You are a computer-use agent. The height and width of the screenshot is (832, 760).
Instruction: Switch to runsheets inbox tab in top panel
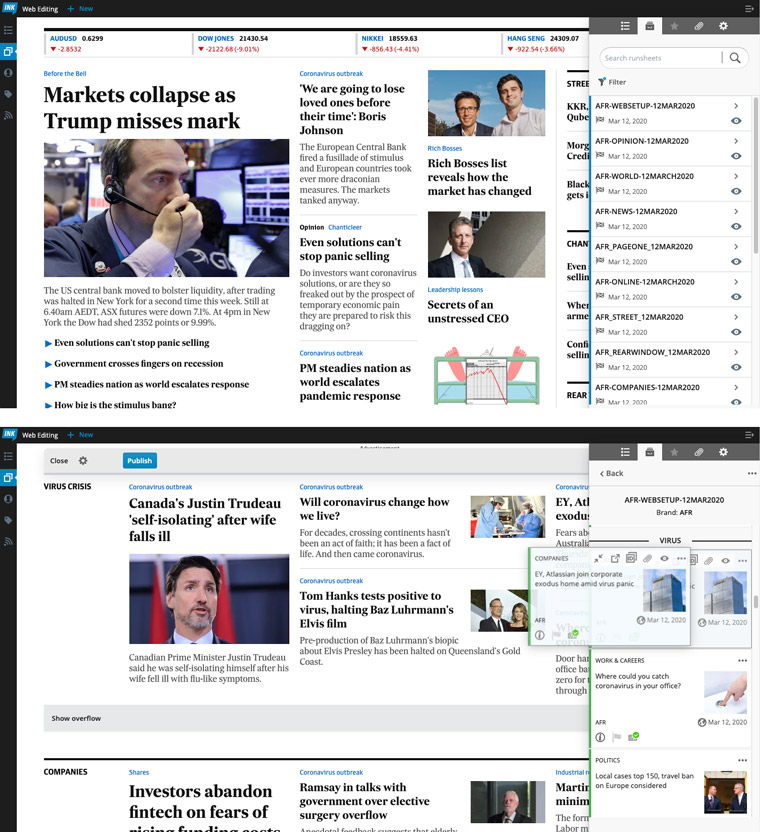click(x=650, y=26)
